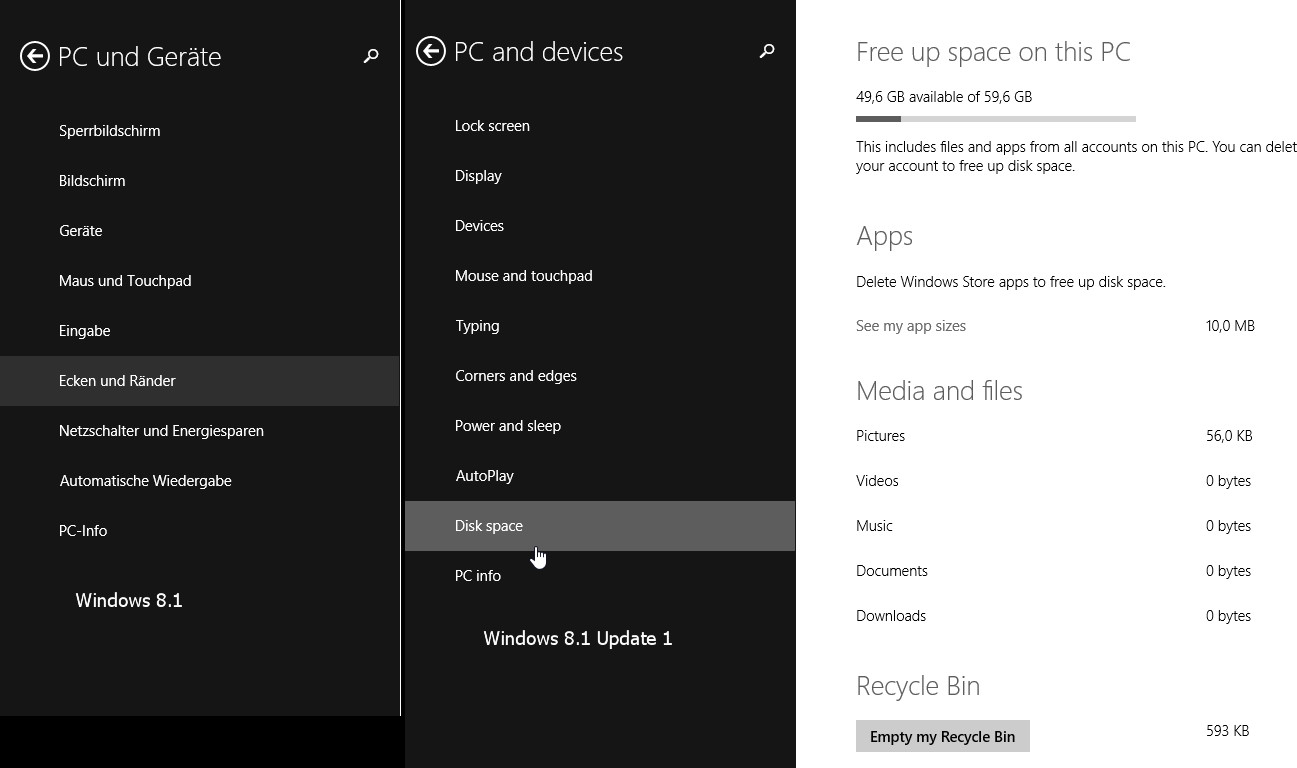Image resolution: width=1297 pixels, height=768 pixels.
Task: Click Music entry under Media and files
Action: coord(874,526)
